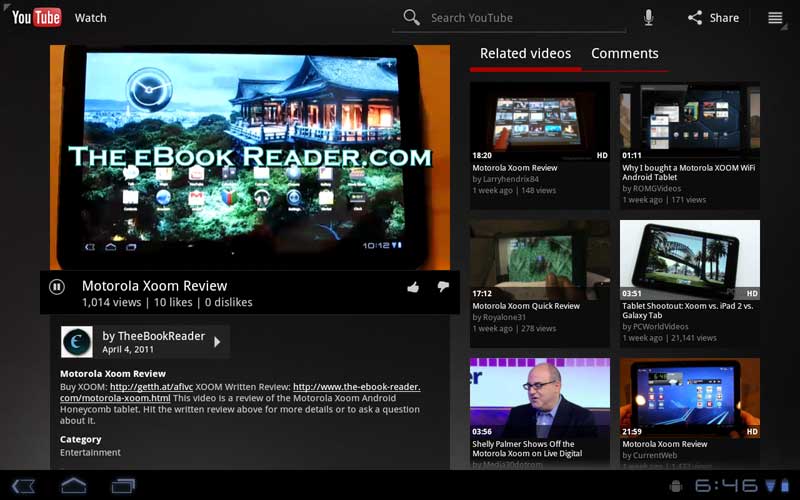Expand the TheeBookReader channel arrow

tap(217, 341)
